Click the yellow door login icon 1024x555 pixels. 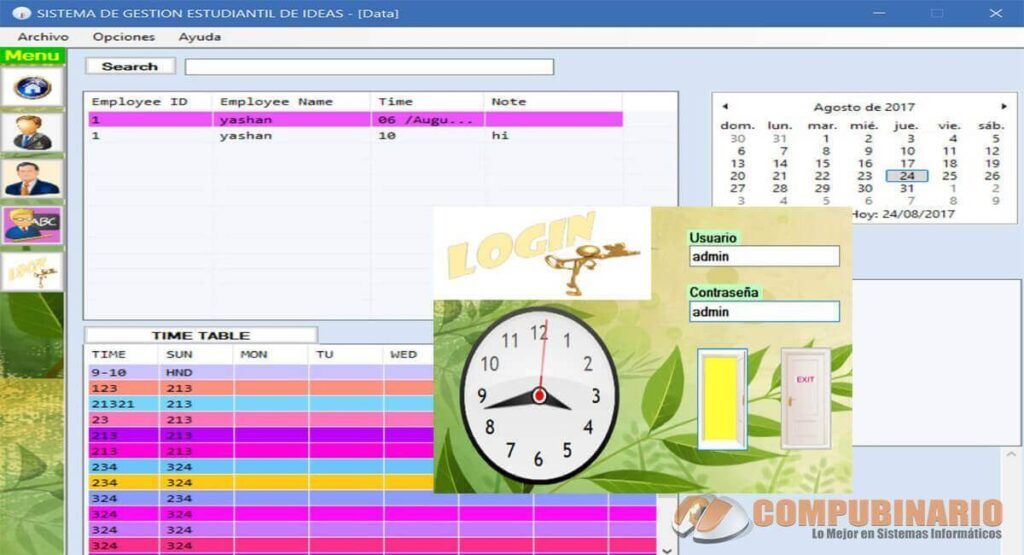(x=722, y=399)
